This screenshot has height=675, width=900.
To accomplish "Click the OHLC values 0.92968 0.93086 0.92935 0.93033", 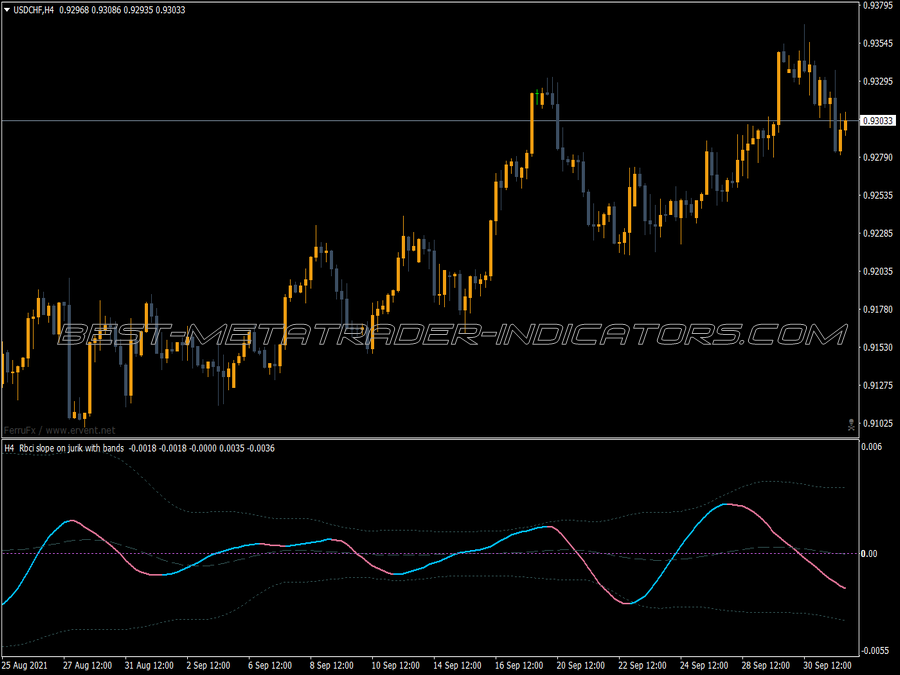I will 122,10.
